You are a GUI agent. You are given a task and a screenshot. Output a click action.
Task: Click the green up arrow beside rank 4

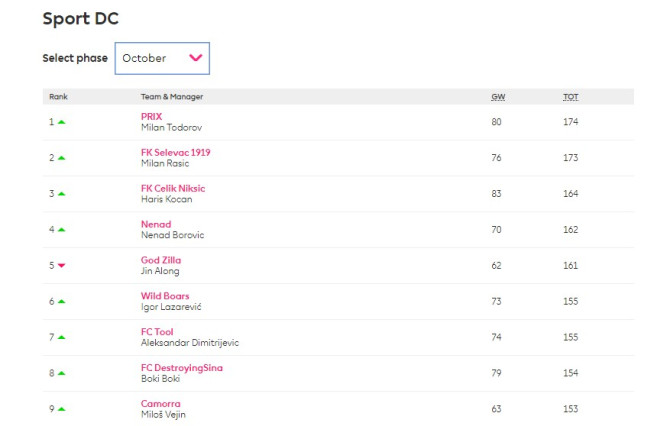[62, 230]
